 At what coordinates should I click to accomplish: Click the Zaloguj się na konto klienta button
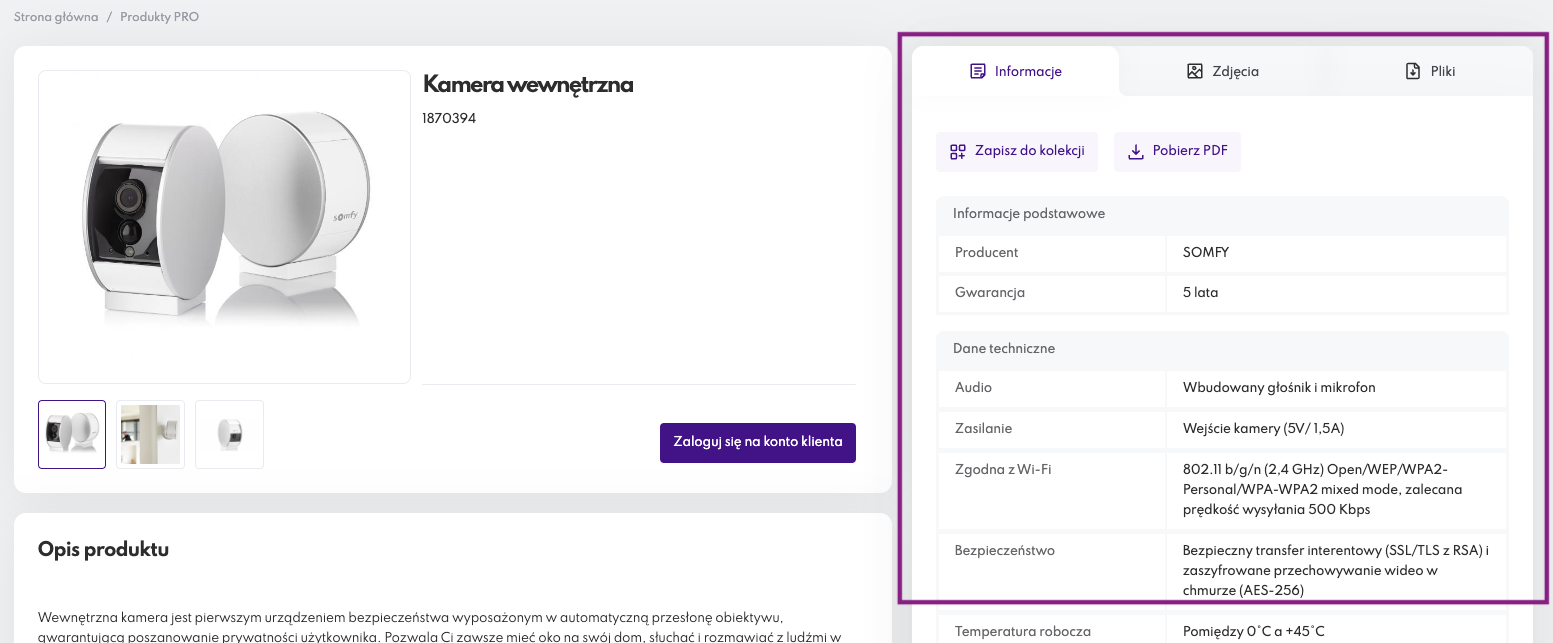point(757,442)
